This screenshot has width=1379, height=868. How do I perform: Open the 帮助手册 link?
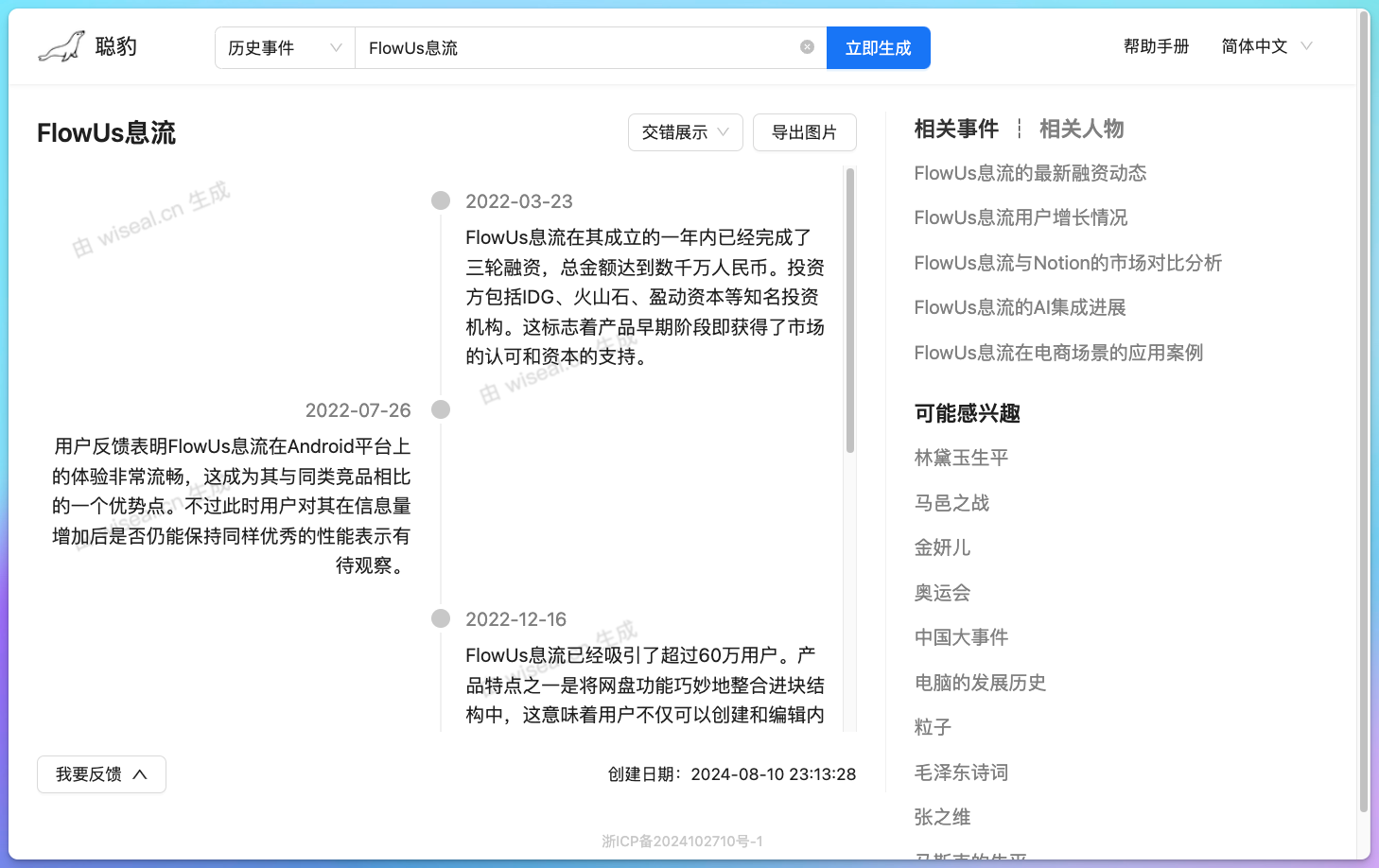1156,46
